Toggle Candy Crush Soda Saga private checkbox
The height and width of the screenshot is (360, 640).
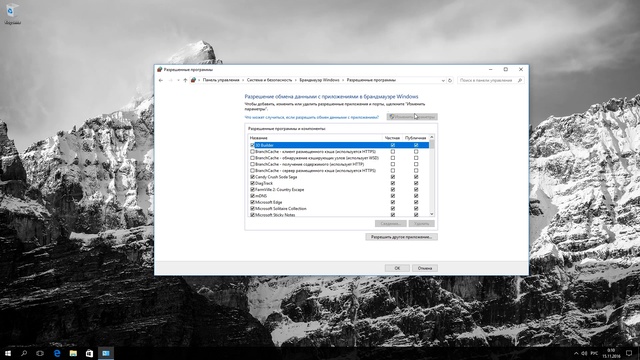(x=393, y=177)
